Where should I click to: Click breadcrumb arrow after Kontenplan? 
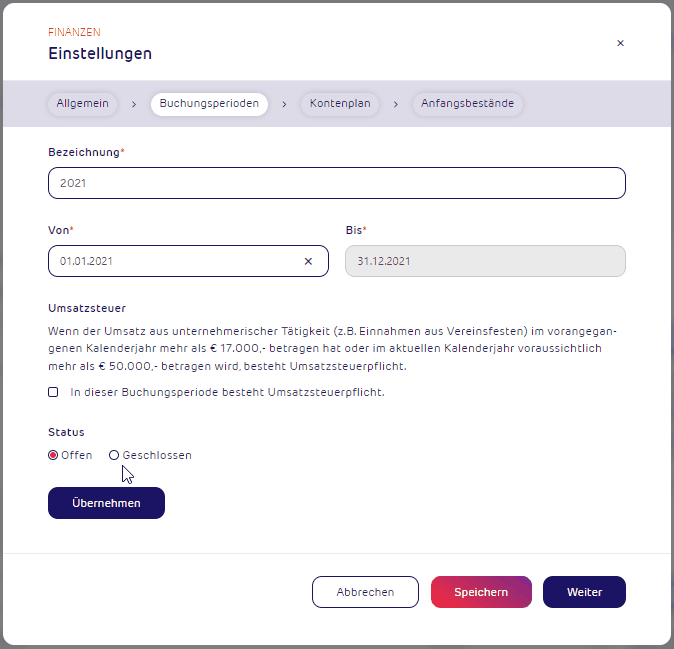[396, 104]
